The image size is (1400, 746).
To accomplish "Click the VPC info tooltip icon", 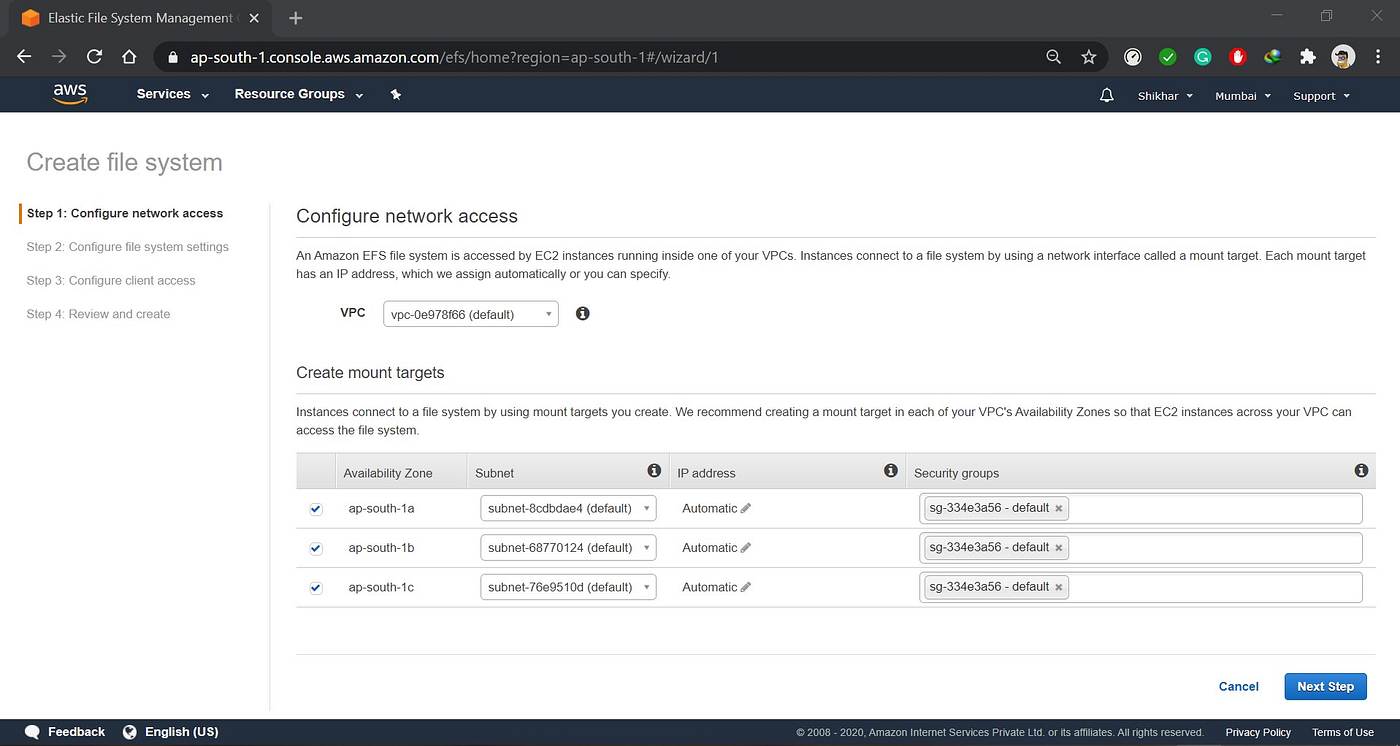I will tap(582, 313).
